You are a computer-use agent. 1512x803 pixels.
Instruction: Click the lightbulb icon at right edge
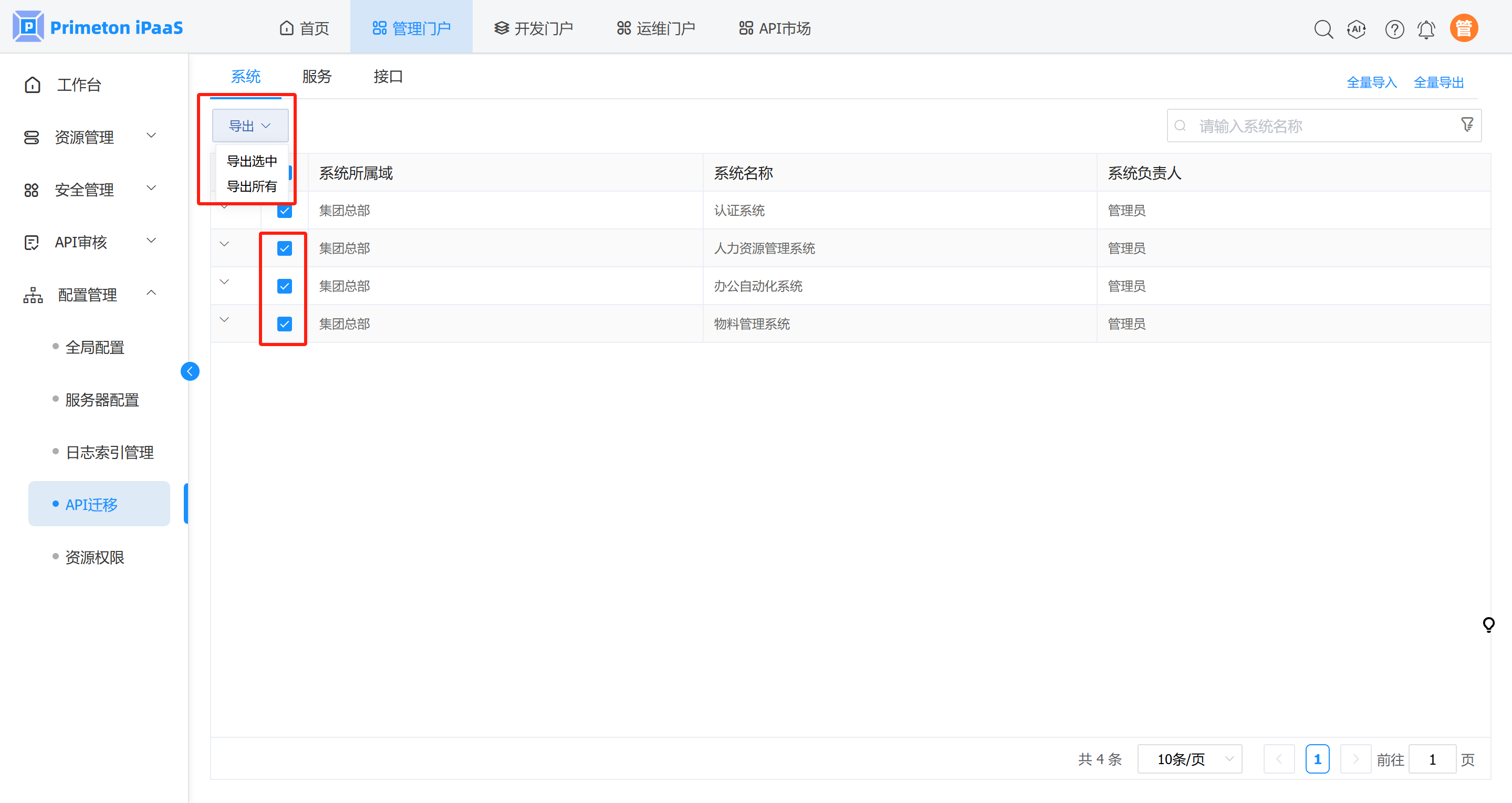pos(1488,624)
